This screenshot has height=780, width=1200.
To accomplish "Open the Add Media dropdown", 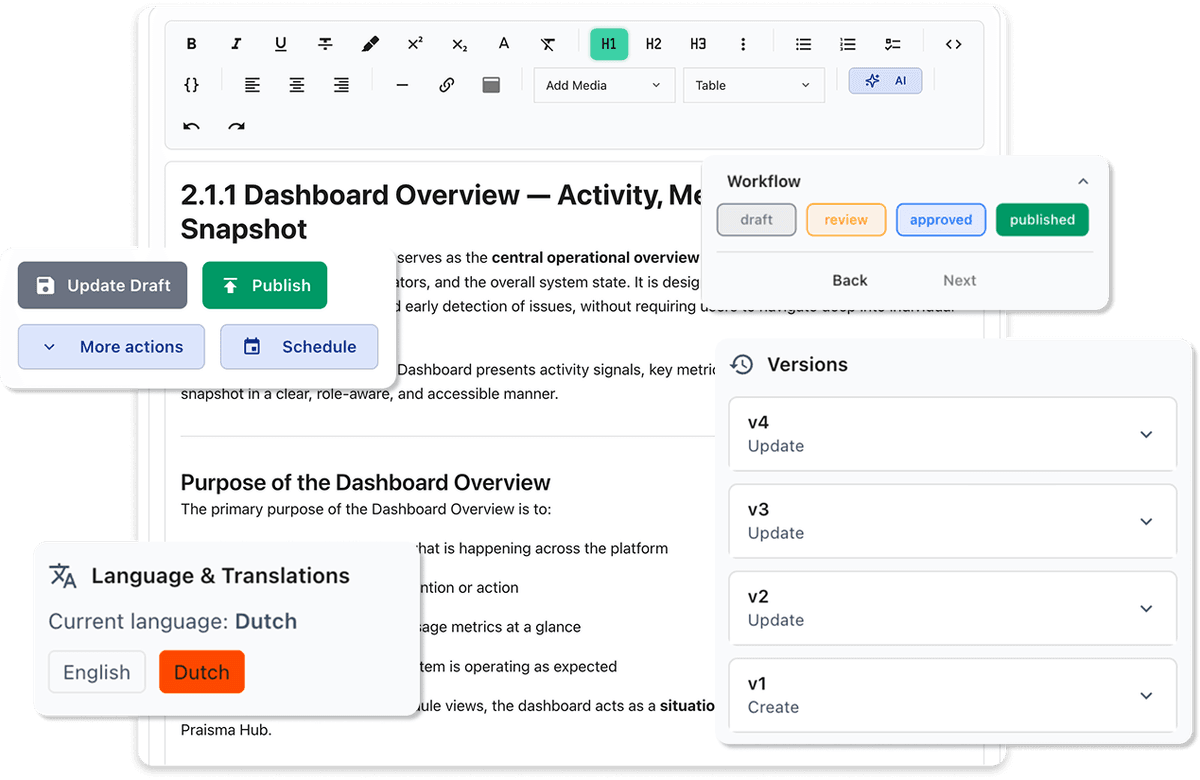I will [x=603, y=86].
